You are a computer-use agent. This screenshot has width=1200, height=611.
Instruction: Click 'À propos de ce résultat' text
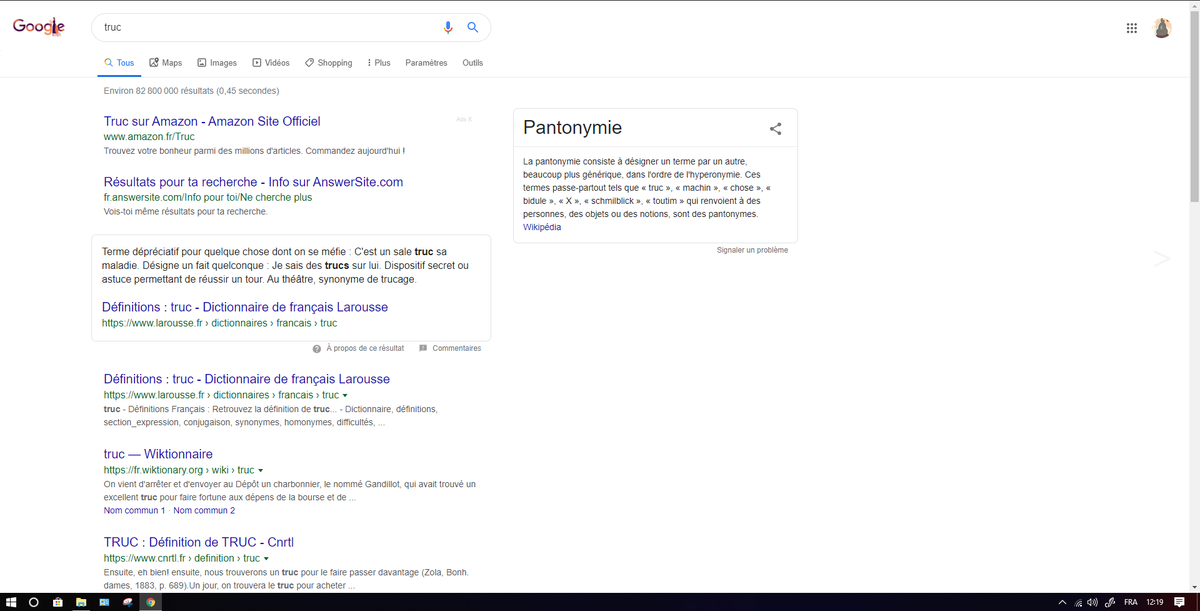(365, 348)
